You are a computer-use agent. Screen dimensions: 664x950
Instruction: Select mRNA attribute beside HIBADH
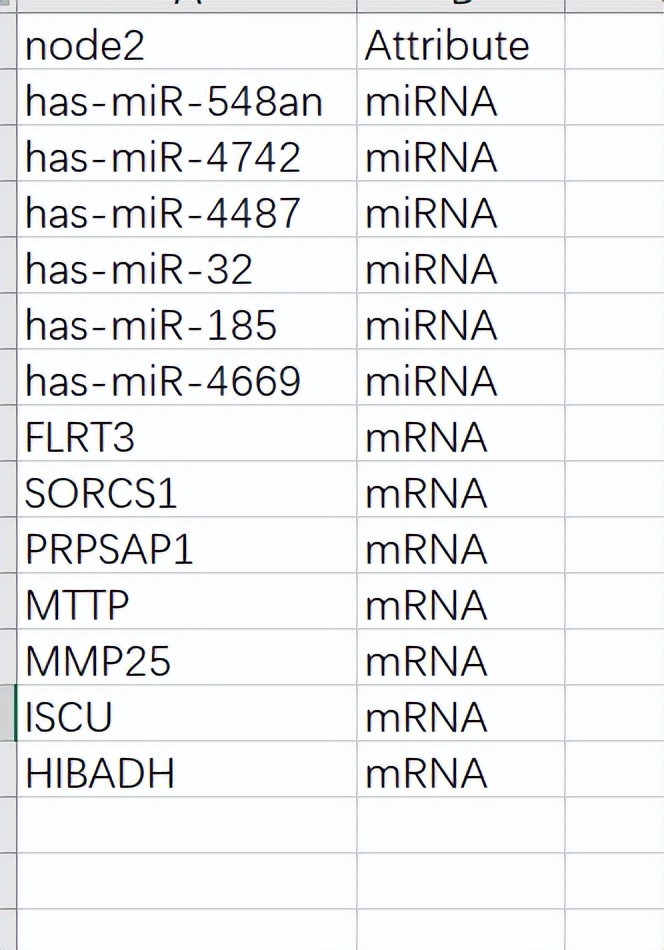[460, 774]
